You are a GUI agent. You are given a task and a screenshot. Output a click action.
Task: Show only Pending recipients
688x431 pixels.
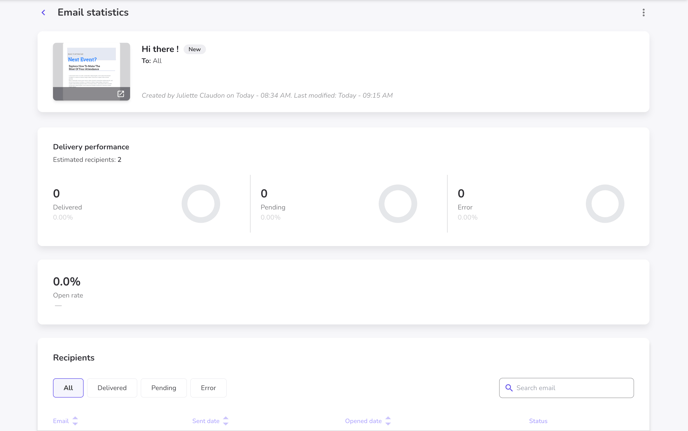164,388
